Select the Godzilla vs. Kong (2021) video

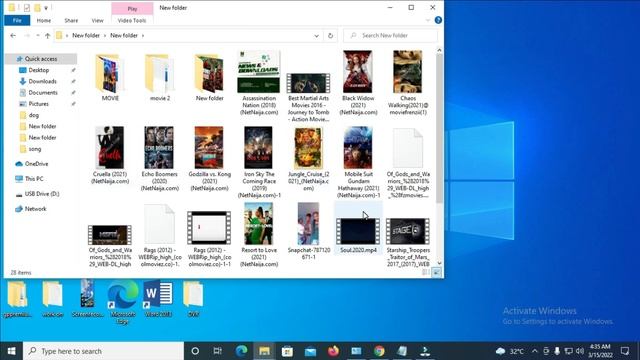(x=209, y=158)
